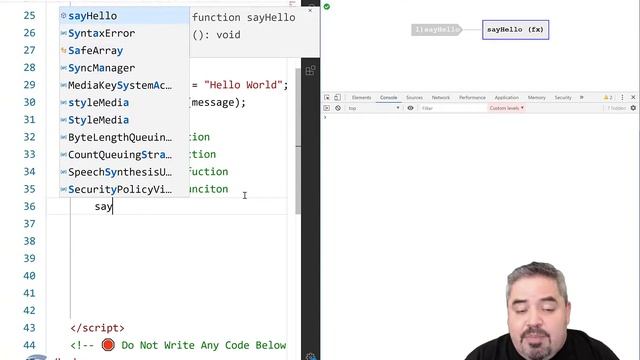Open the top context dropdown
640x360 pixels.
[373, 108]
